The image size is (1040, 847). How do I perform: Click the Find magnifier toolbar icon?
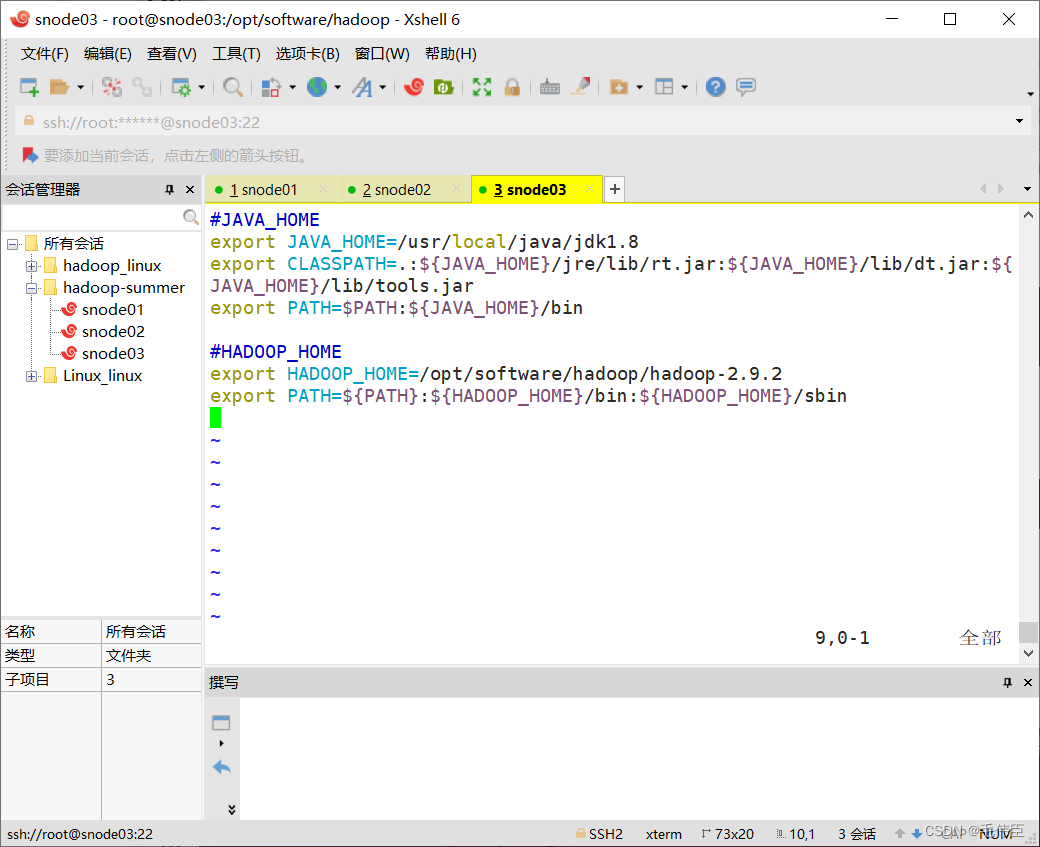tap(232, 87)
